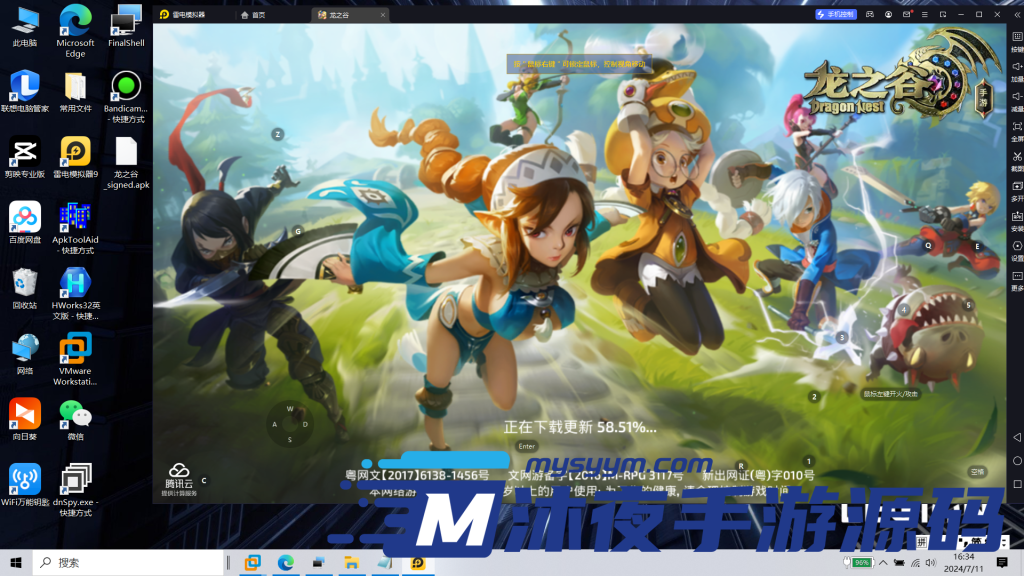Open the user account icon in title bar

coord(888,15)
